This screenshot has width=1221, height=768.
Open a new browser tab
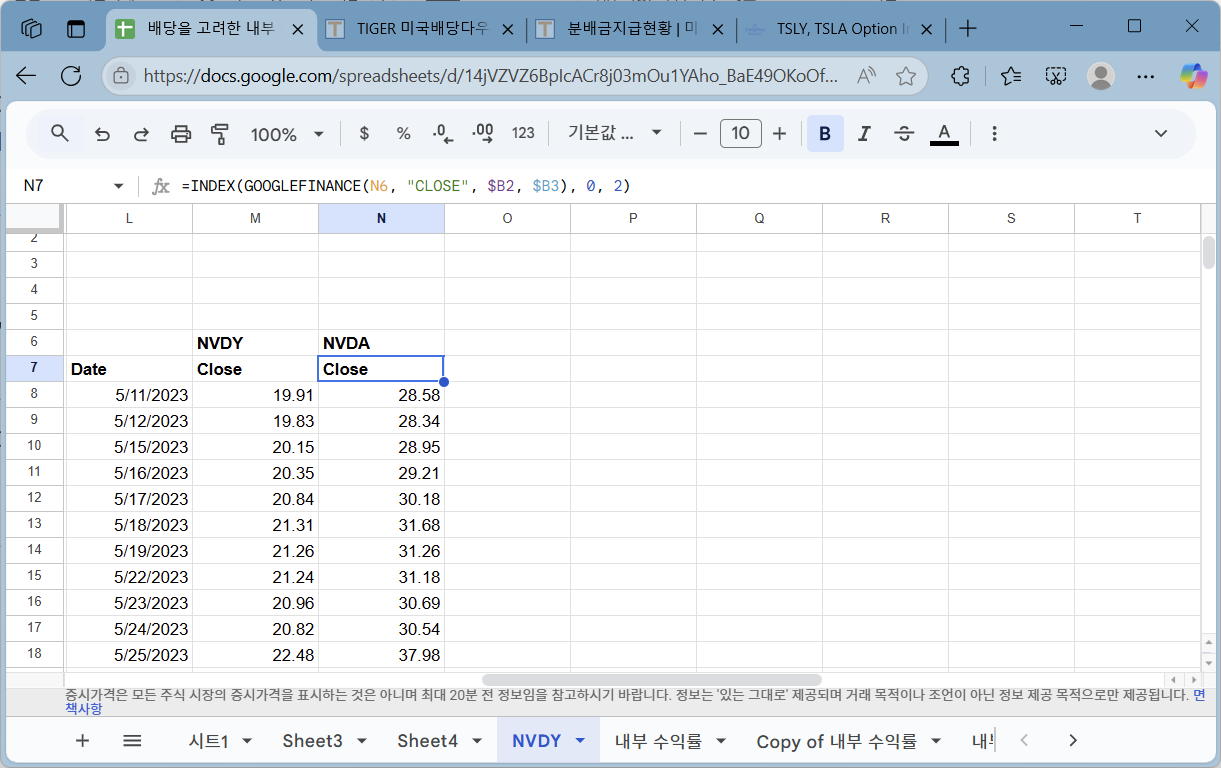click(x=967, y=29)
